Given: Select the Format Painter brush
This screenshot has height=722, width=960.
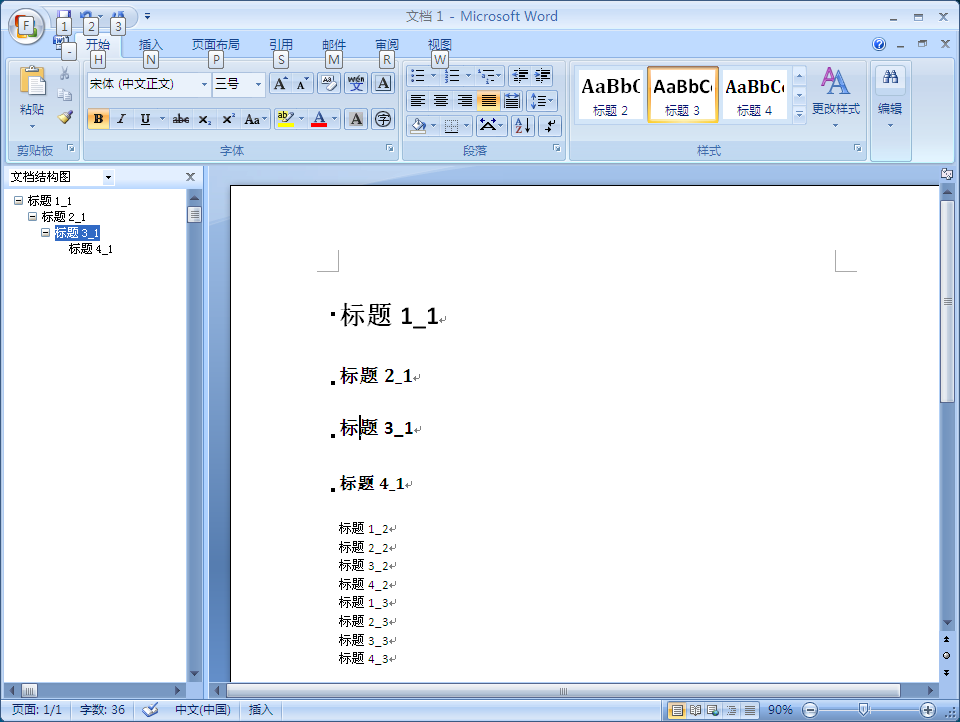Looking at the screenshot, I should coord(65,117).
